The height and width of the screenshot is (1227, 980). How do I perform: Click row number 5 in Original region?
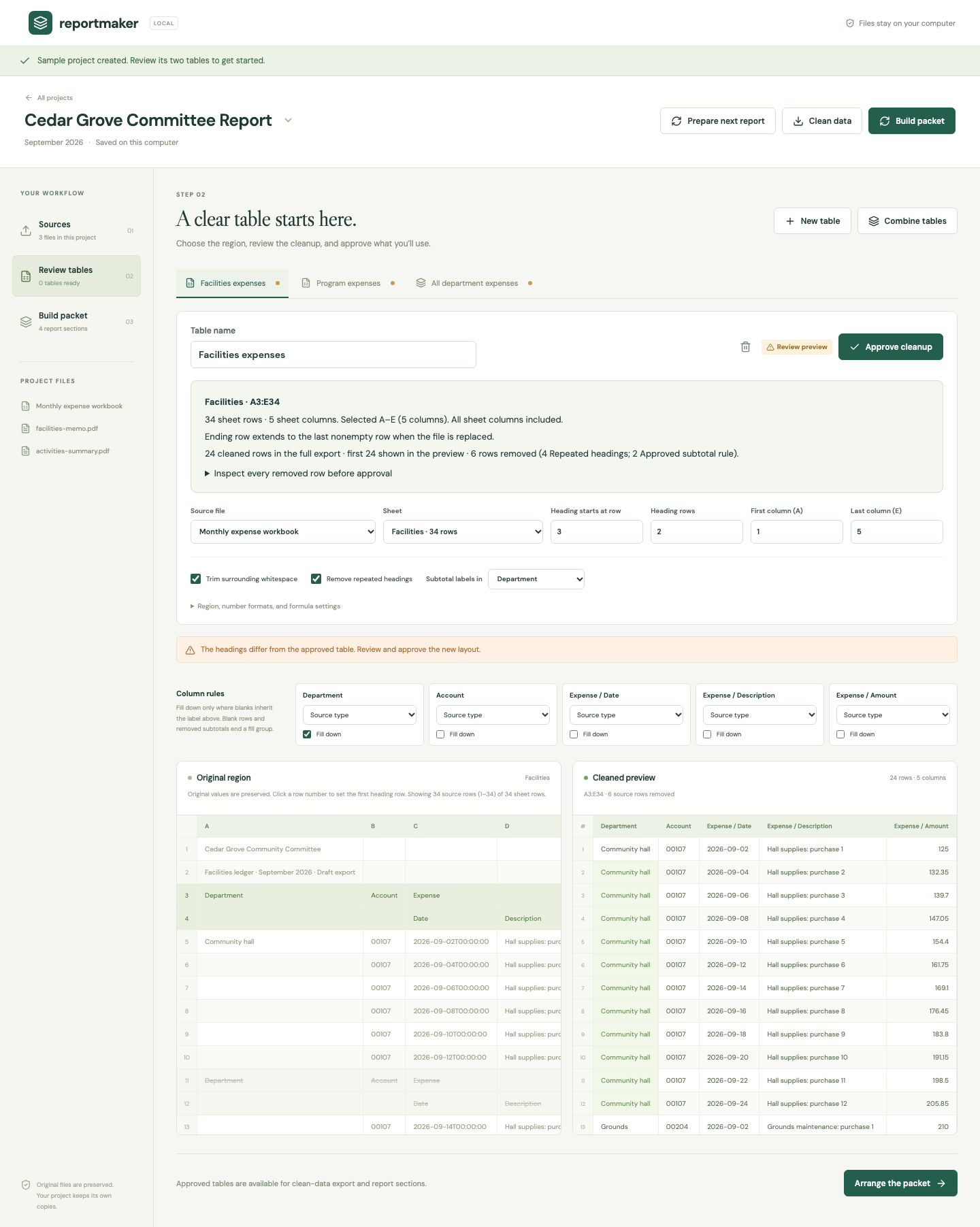[x=186, y=942]
